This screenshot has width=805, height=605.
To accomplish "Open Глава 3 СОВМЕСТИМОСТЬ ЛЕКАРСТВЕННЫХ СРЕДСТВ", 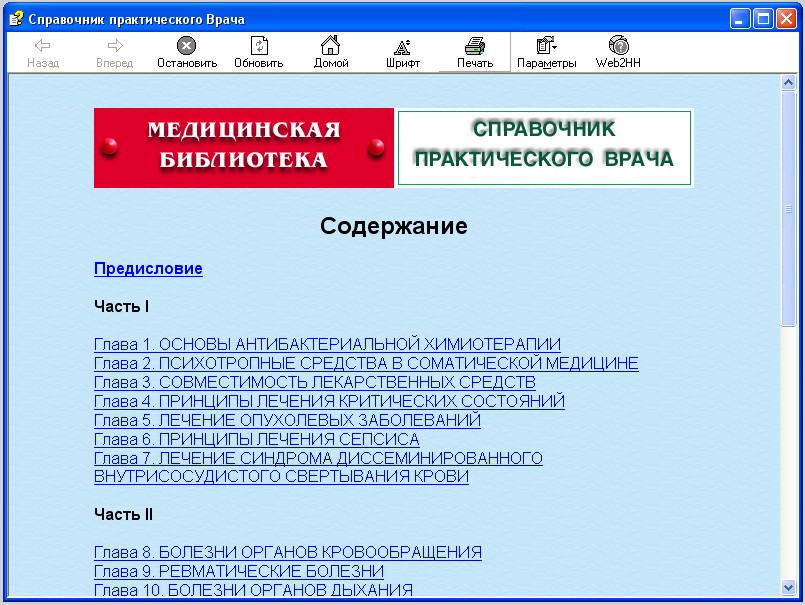I will (x=315, y=382).
